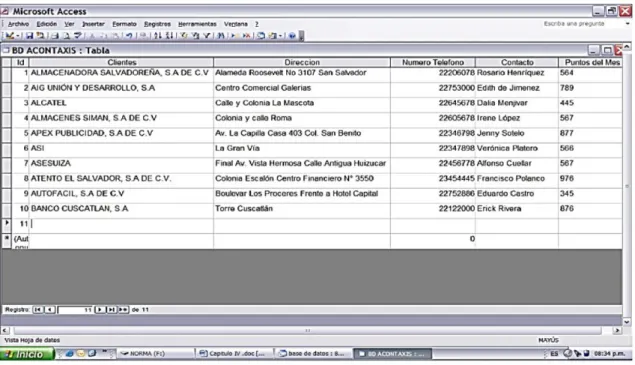The height and width of the screenshot is (365, 635).
Task: Click the Search file toolbar icon
Action: pos(40,36)
